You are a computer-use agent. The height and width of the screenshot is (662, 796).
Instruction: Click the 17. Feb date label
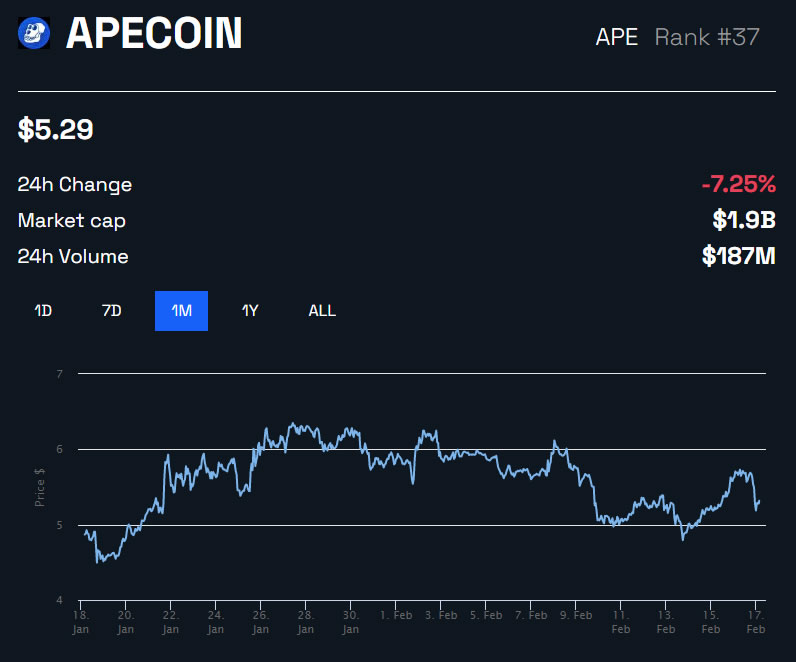coord(756,622)
